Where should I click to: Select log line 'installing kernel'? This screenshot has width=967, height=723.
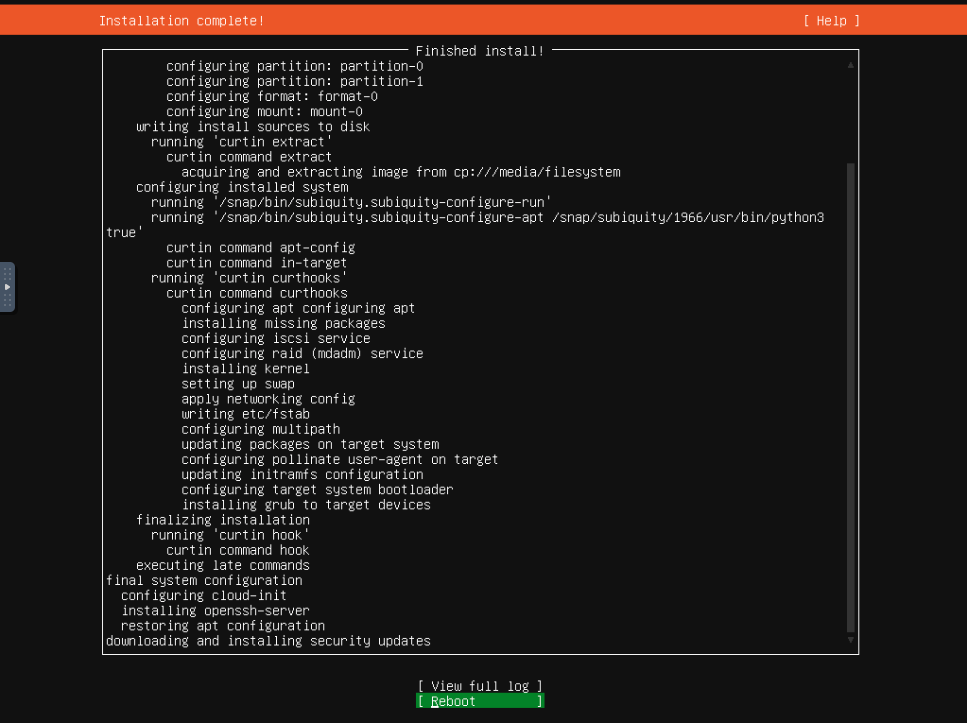pyautogui.click(x=245, y=369)
